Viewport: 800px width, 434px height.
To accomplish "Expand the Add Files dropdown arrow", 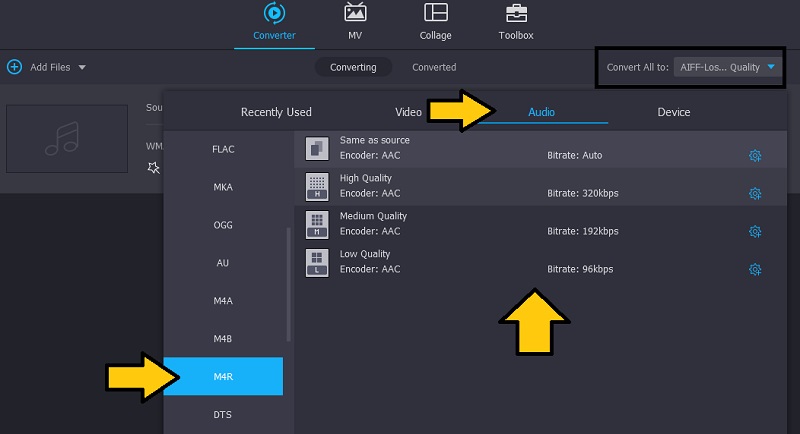I will pyautogui.click(x=82, y=67).
